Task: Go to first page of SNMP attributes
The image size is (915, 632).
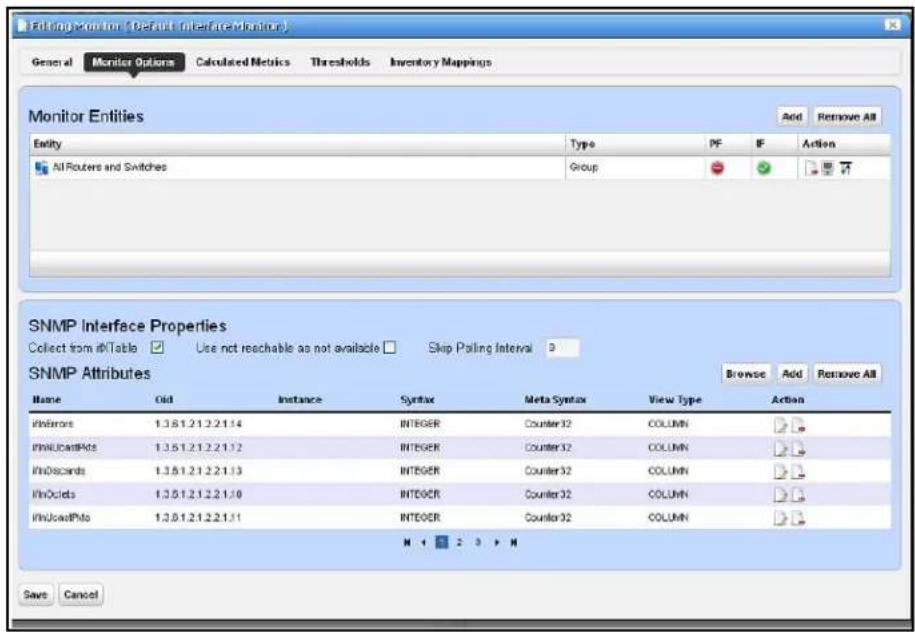Action: (x=407, y=542)
